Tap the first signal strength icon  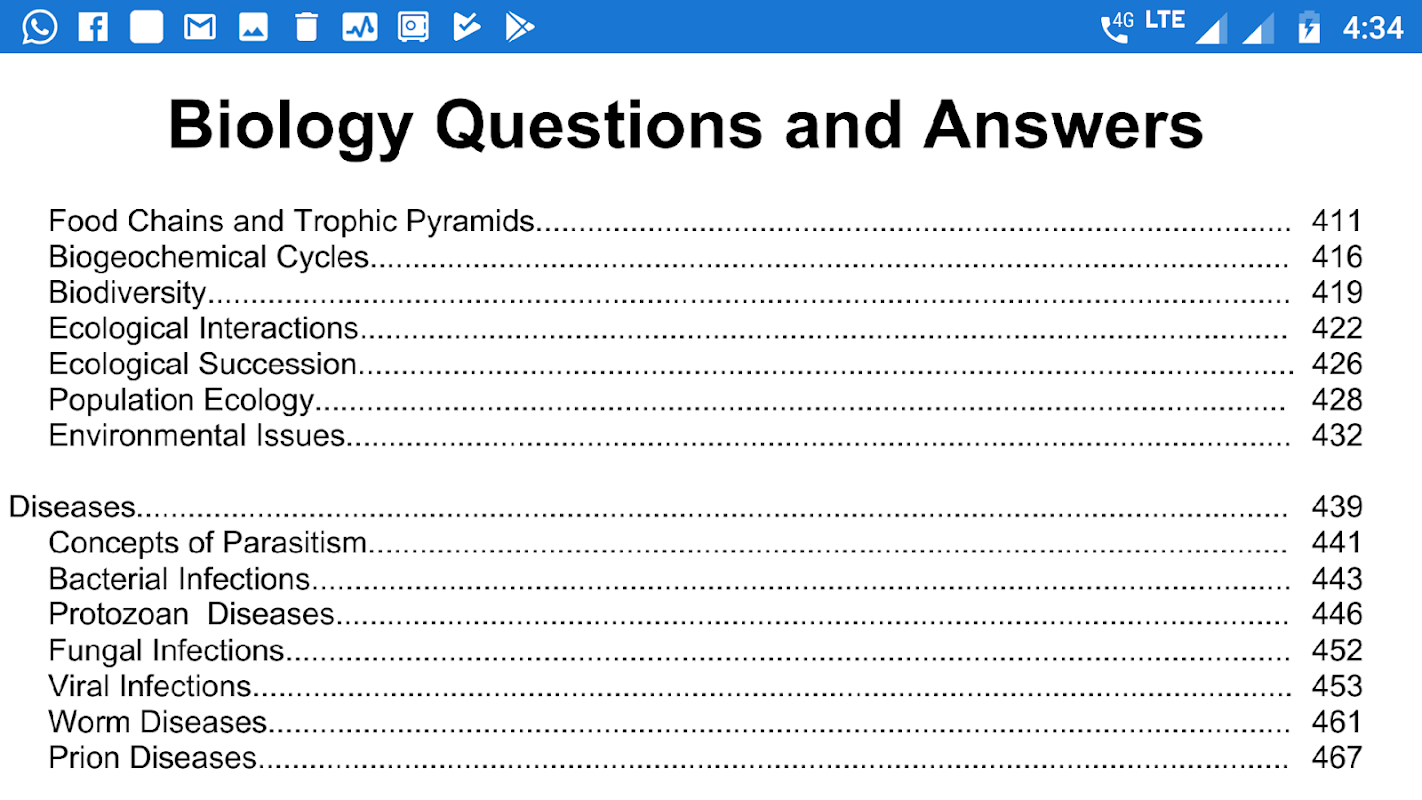click(1211, 28)
